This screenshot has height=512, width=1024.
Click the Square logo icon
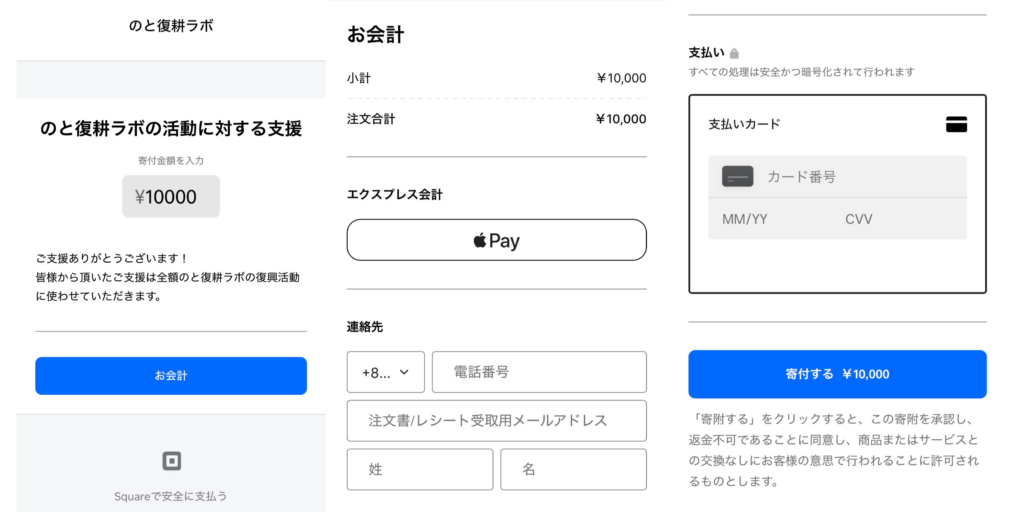(171, 461)
